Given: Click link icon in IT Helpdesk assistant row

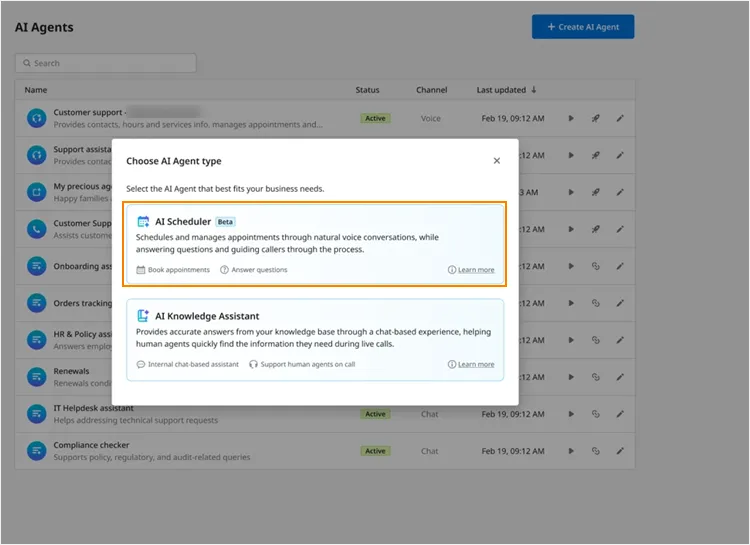Looking at the screenshot, I should 596,414.
